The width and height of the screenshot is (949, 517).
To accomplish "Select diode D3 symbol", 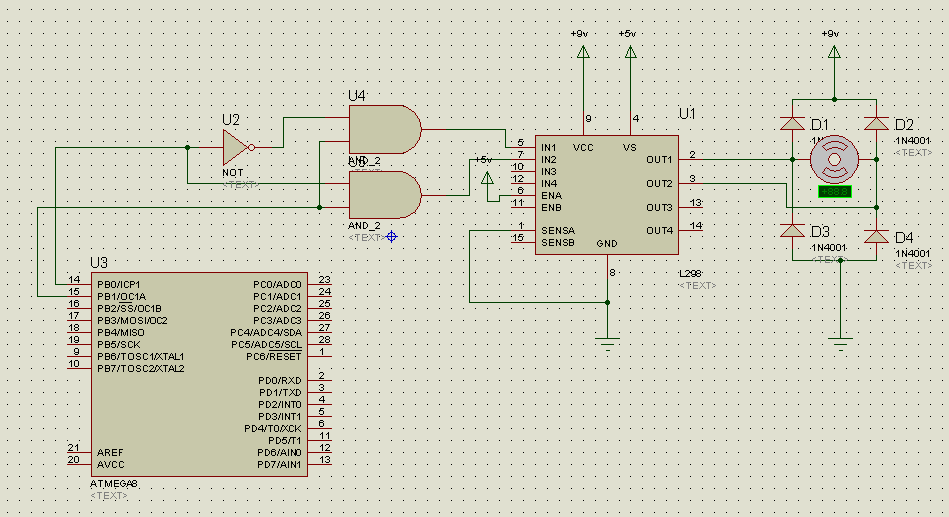I will [792, 231].
